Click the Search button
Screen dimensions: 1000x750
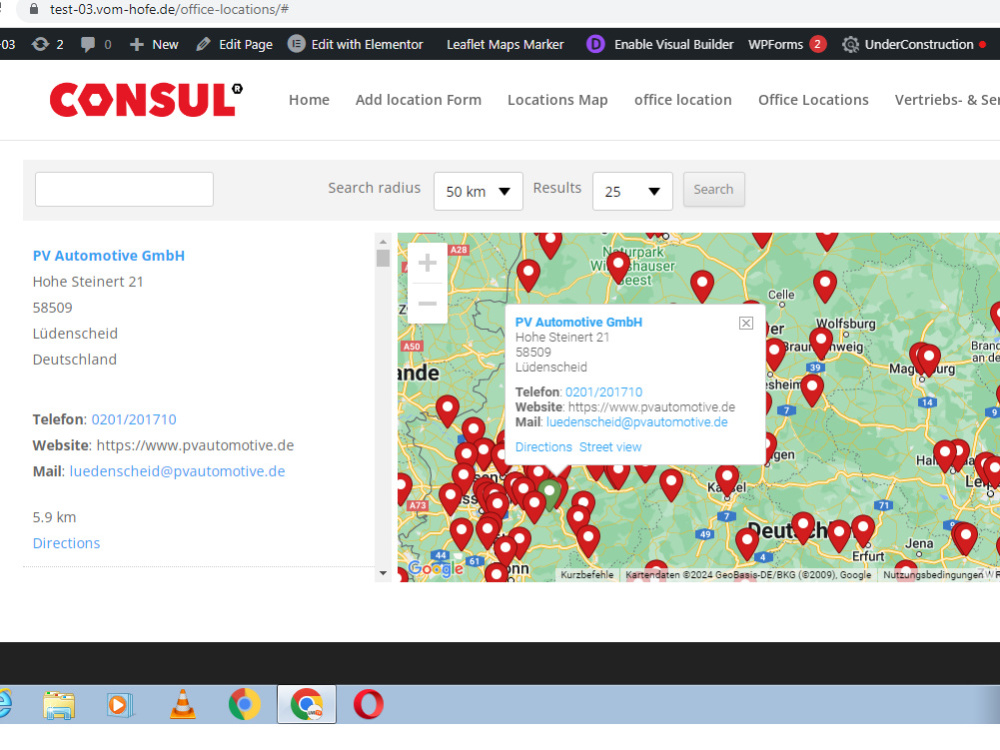pos(713,189)
